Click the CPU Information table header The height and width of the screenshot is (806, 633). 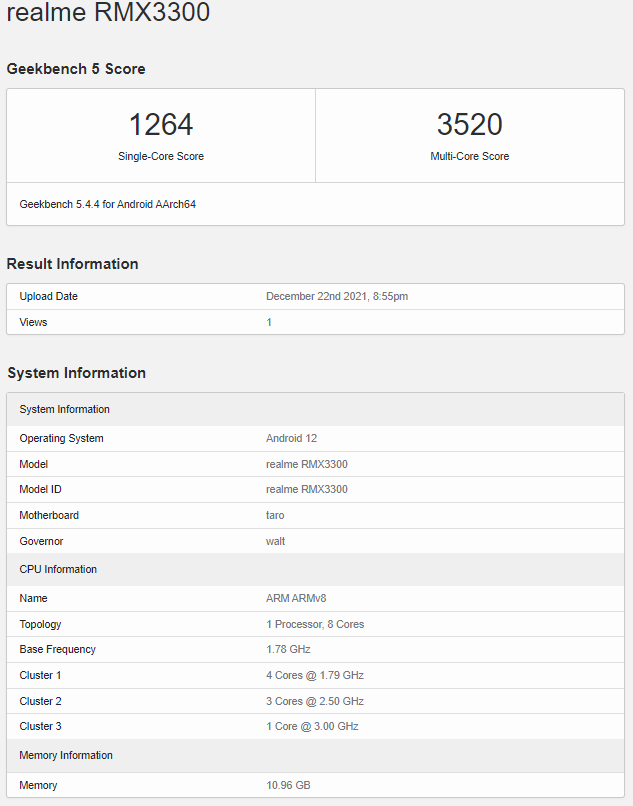tap(58, 570)
